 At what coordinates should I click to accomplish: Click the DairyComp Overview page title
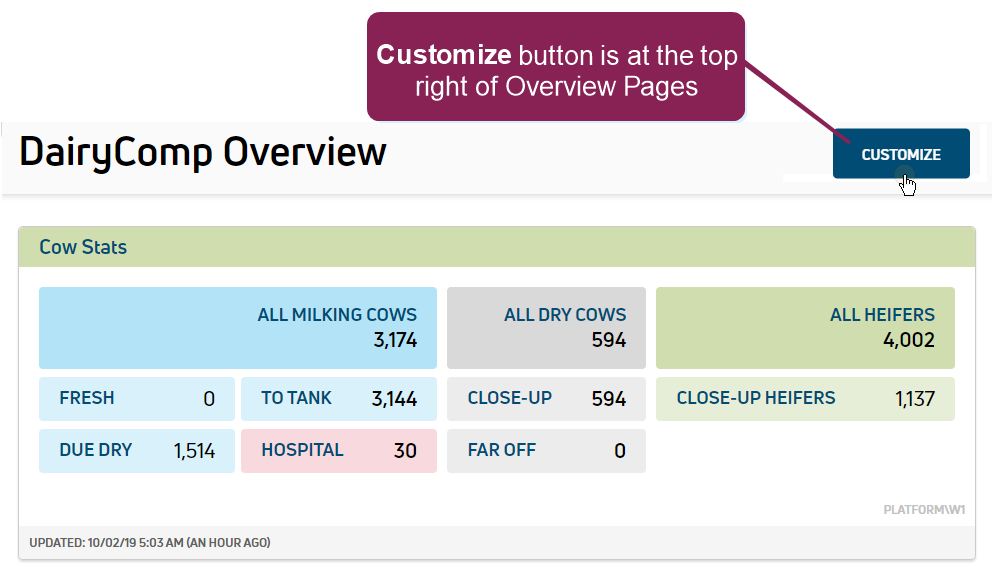[x=203, y=152]
